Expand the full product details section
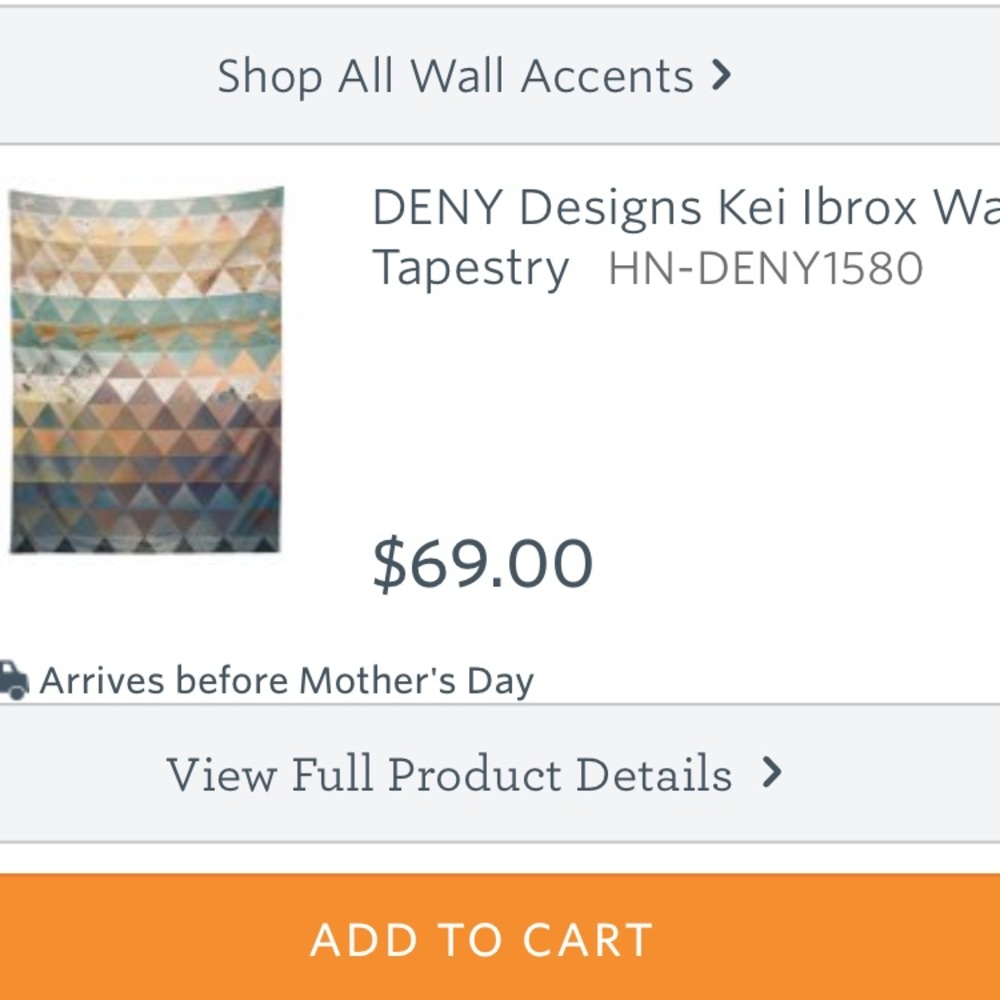The image size is (1000, 1000). click(x=452, y=773)
